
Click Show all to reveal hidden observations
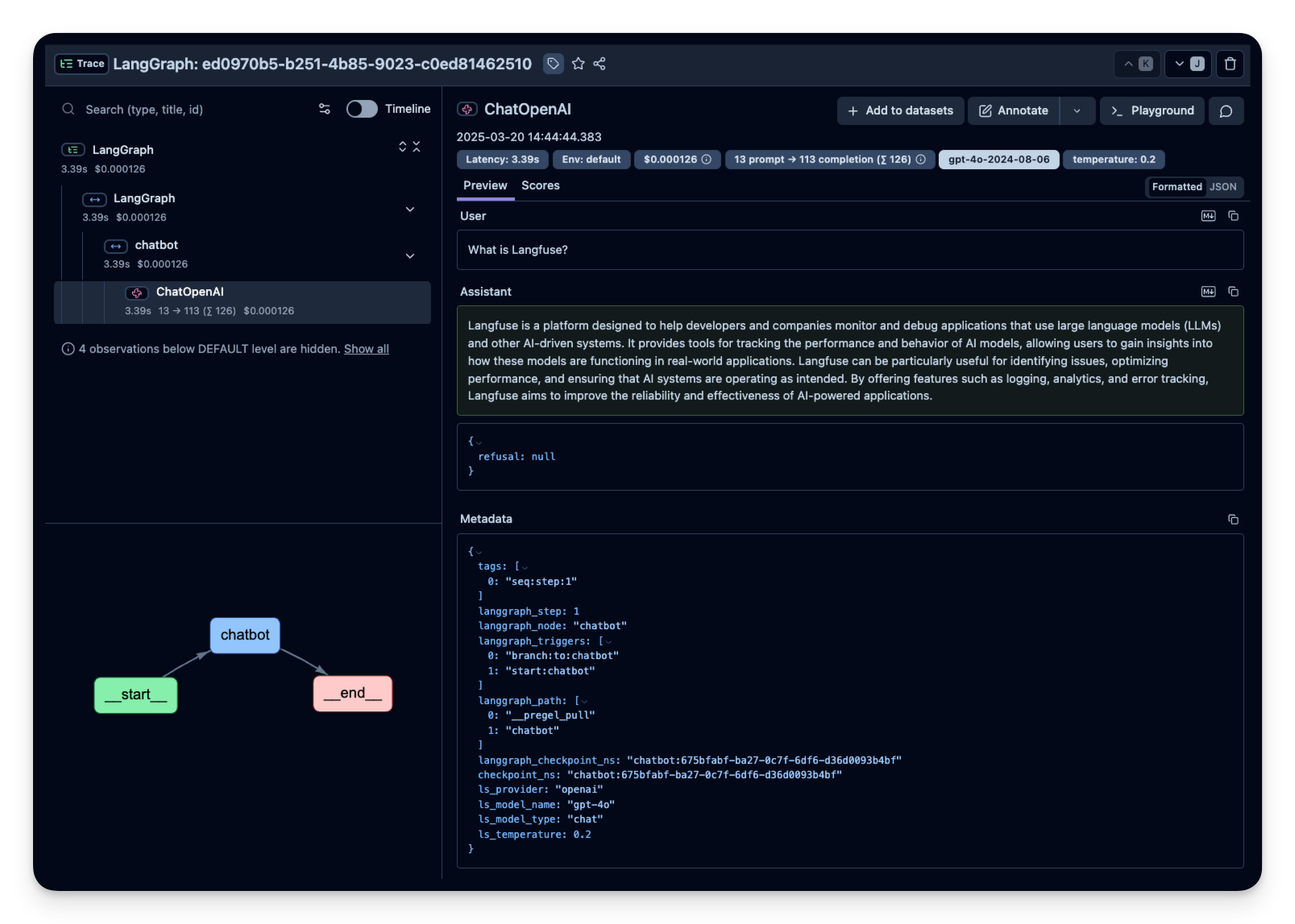pyautogui.click(x=367, y=349)
